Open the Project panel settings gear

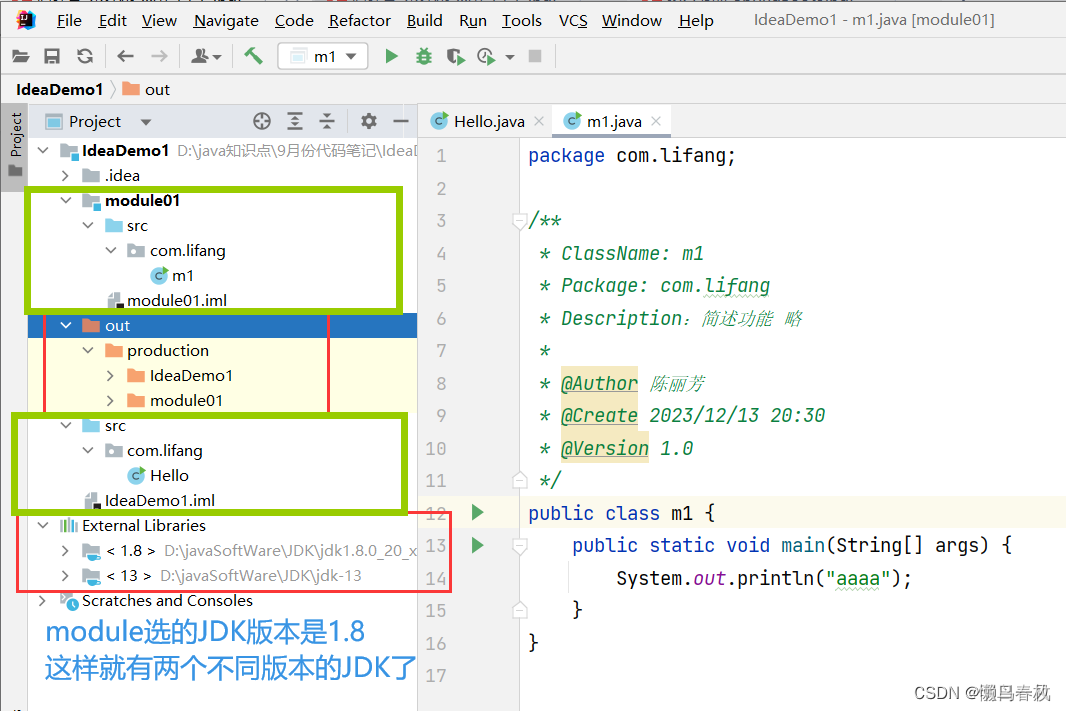point(368,120)
